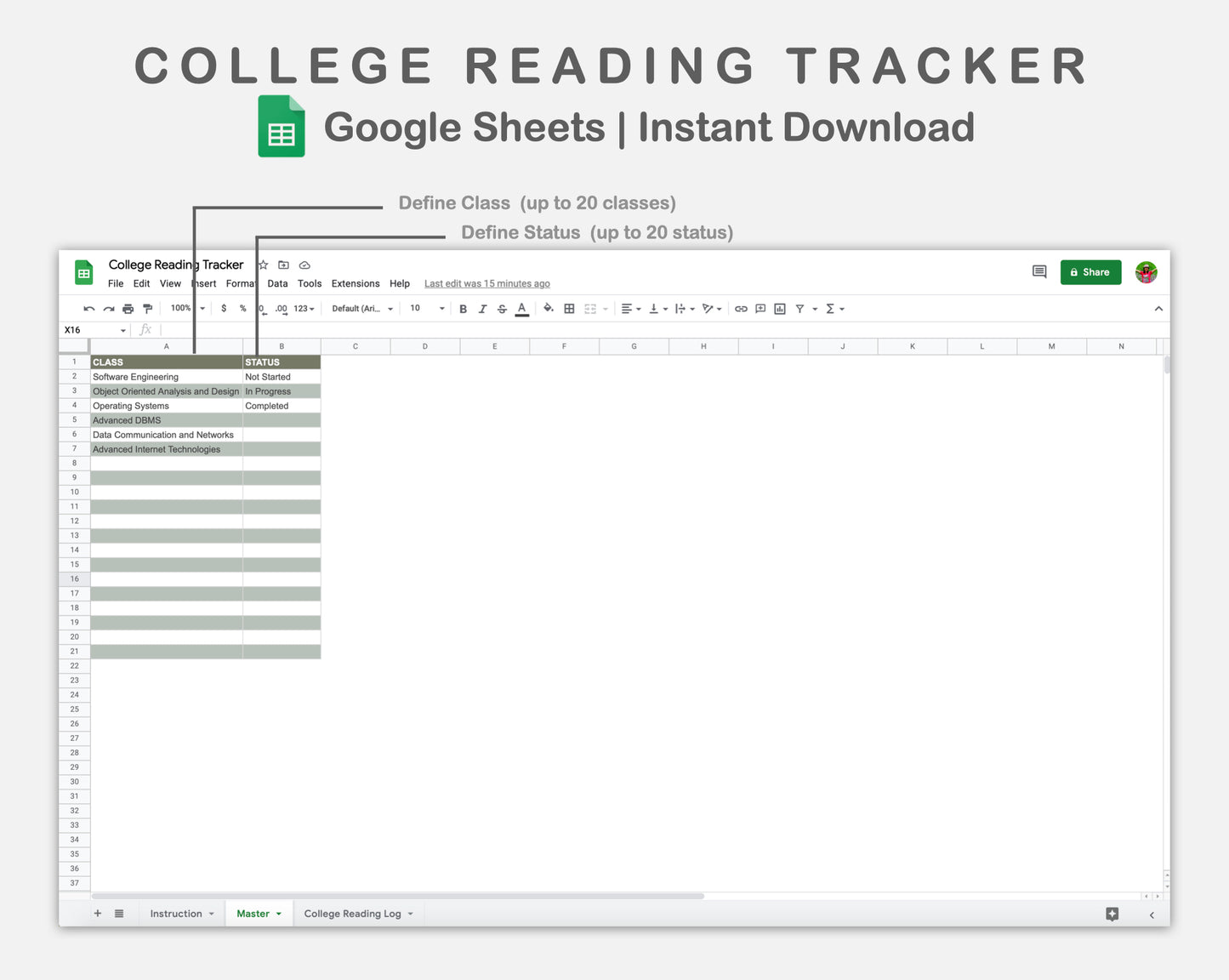Open the Data menu
Image resolution: width=1229 pixels, height=980 pixels.
click(x=277, y=283)
